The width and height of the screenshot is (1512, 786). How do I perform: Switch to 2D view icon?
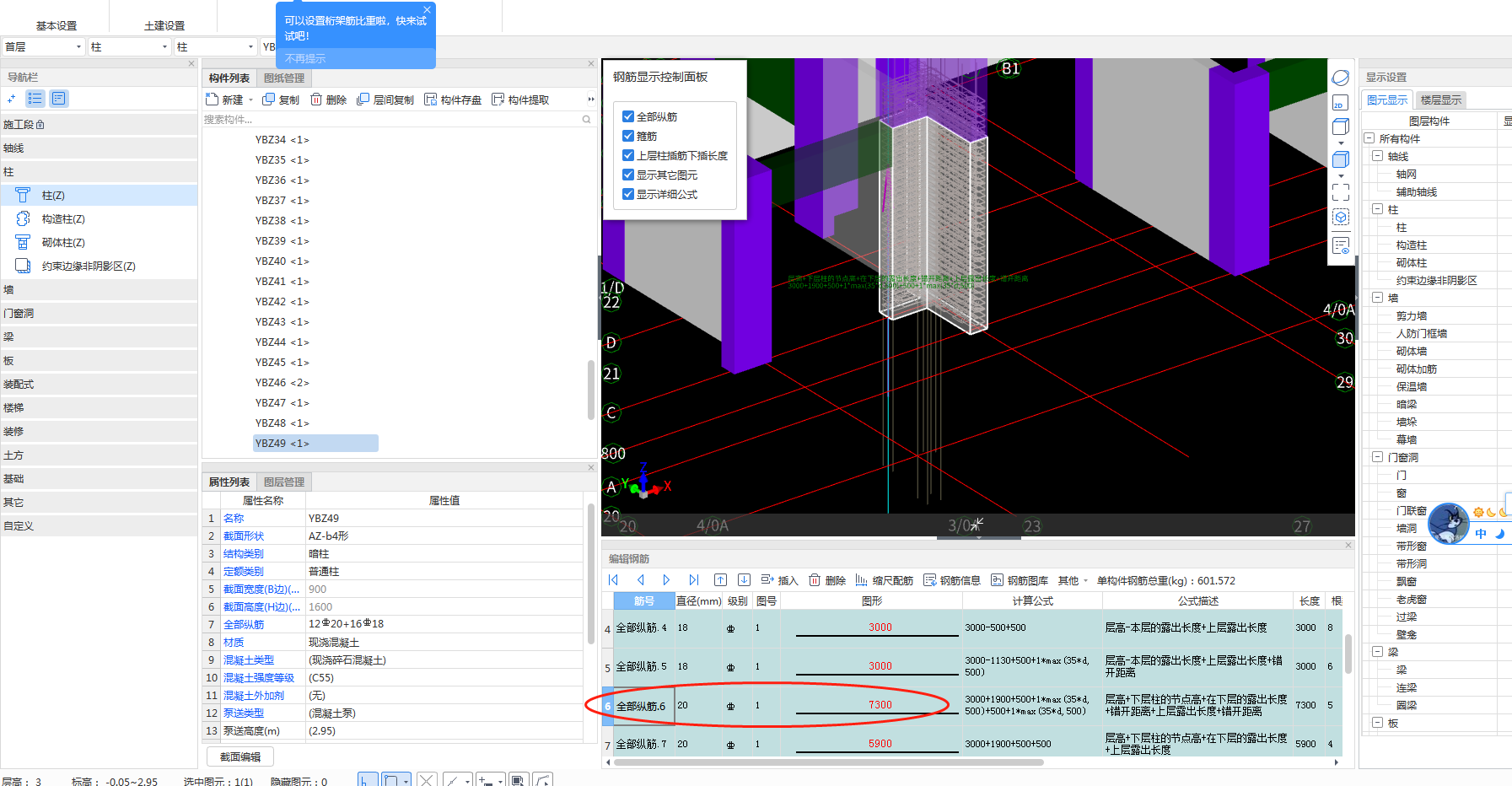1339,104
